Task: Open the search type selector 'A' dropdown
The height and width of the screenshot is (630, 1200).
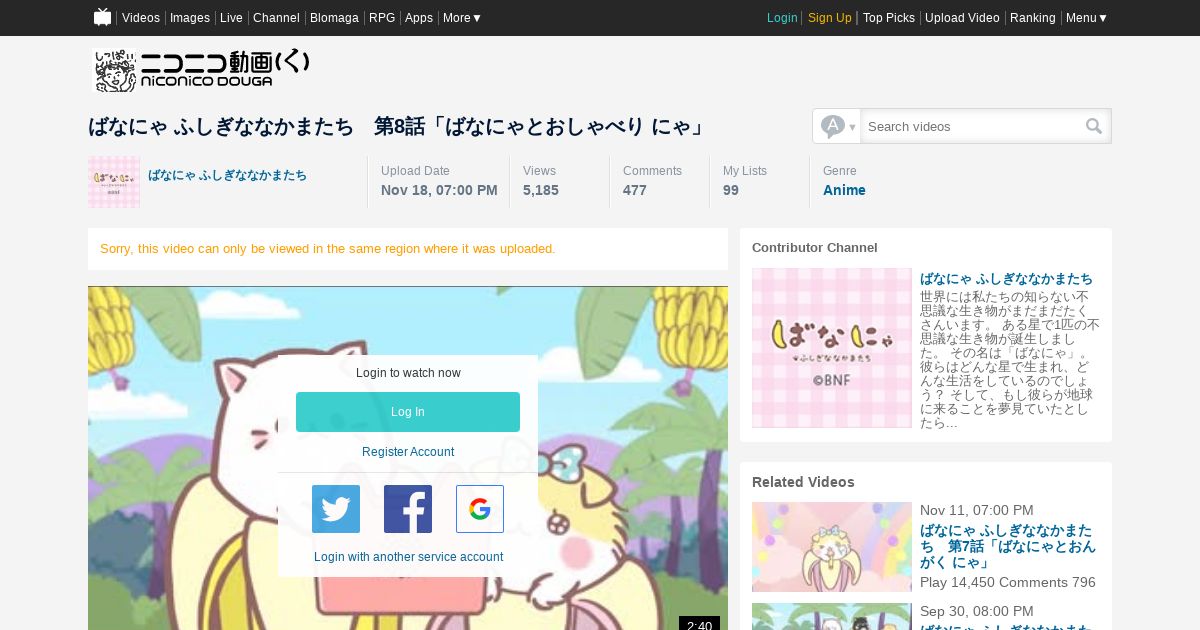Action: 837,126
